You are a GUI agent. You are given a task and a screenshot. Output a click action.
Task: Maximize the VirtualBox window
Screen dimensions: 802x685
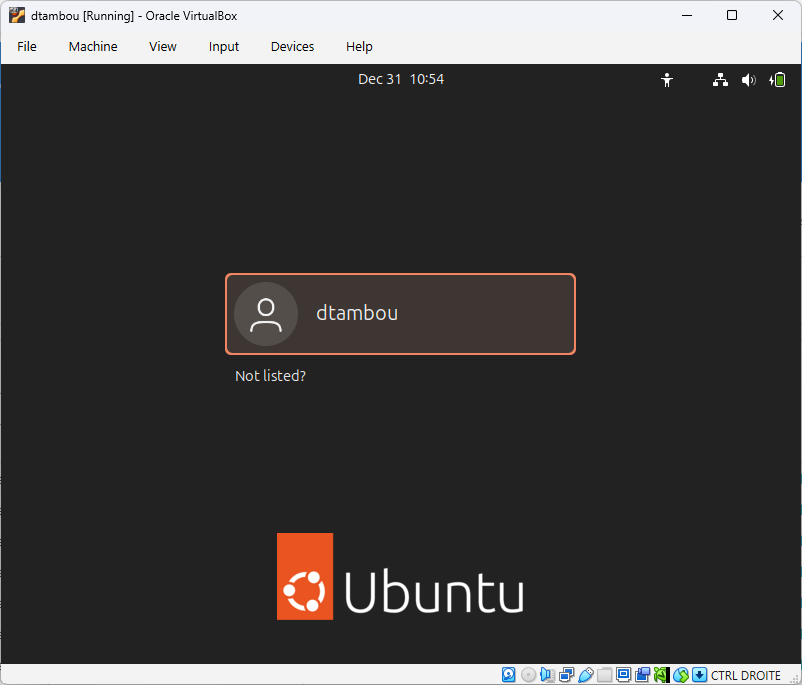(x=732, y=15)
